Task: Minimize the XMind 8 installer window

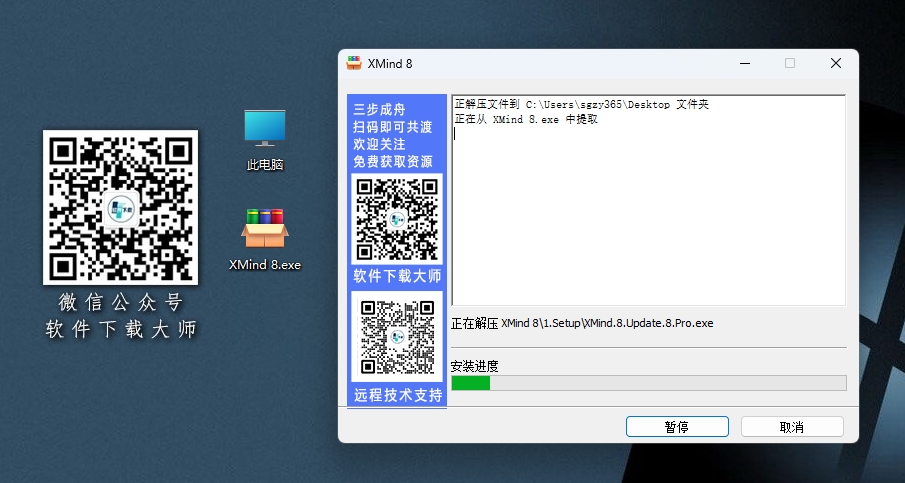Action: (744, 63)
